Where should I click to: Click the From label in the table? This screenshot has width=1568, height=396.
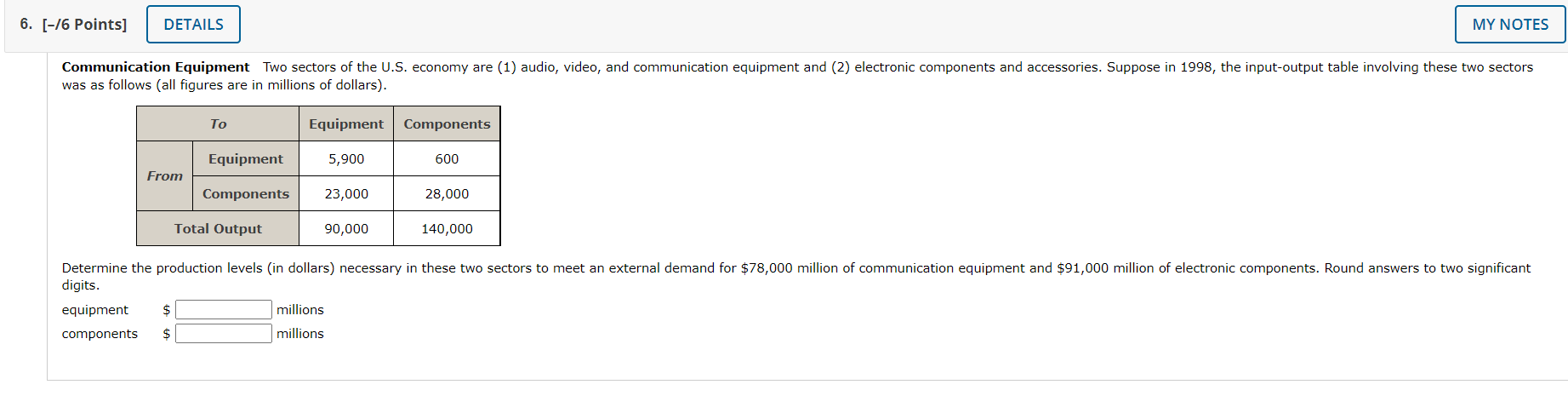[x=165, y=175]
